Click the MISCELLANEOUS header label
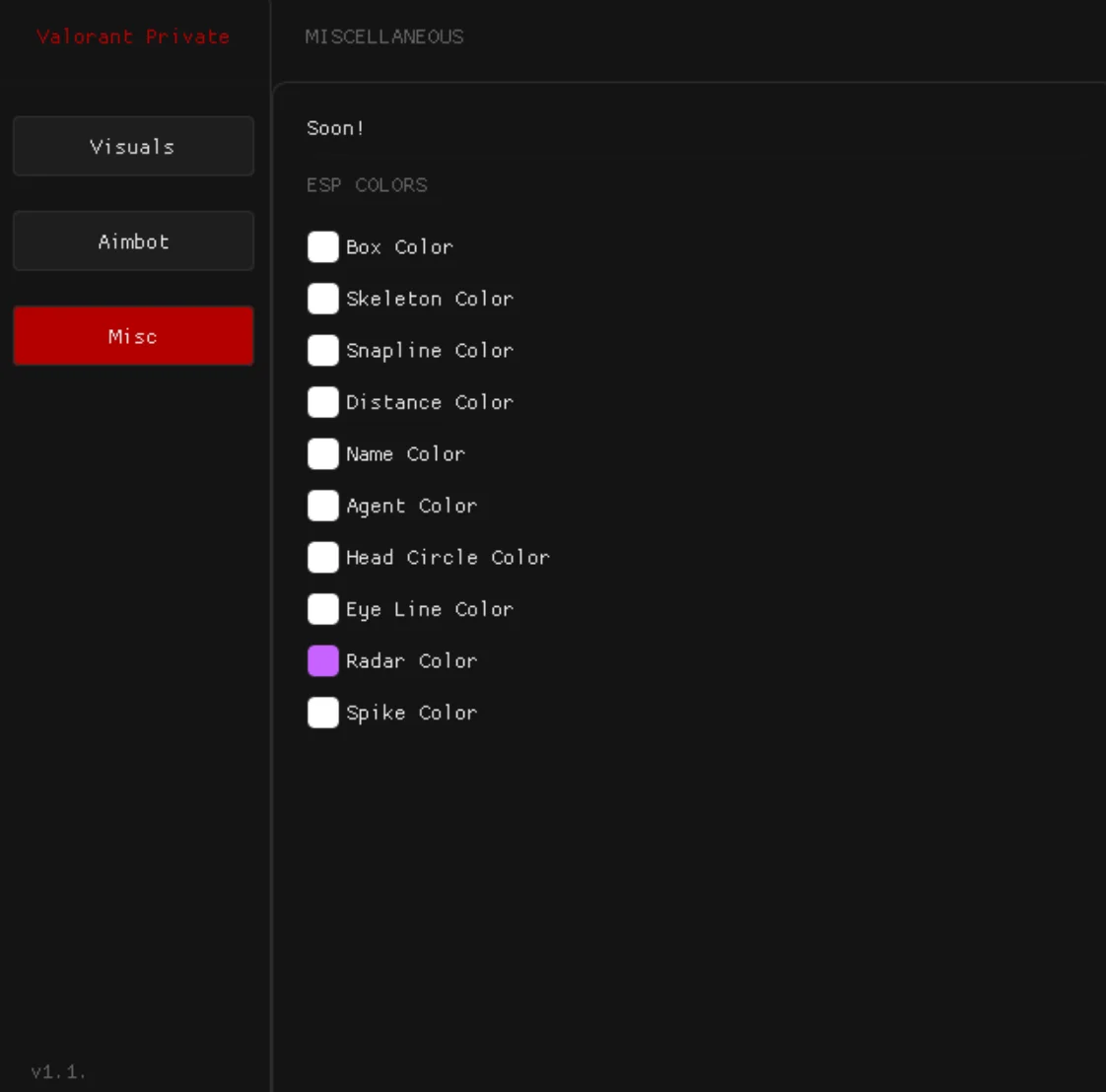 (383, 36)
